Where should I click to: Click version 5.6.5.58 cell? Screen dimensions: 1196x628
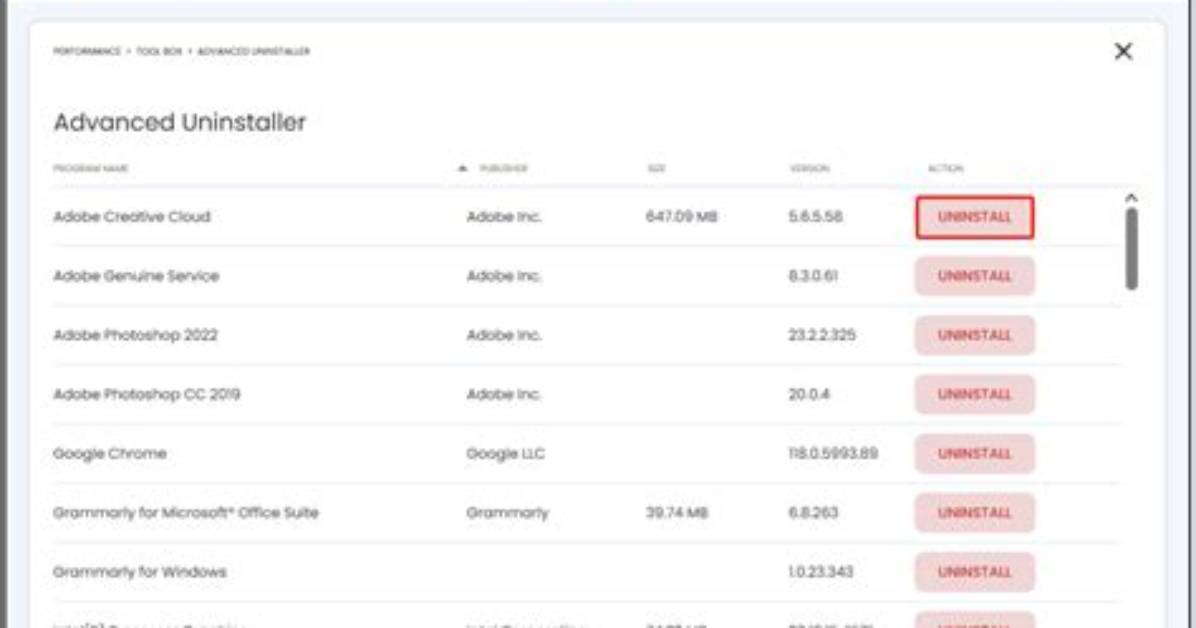815,217
